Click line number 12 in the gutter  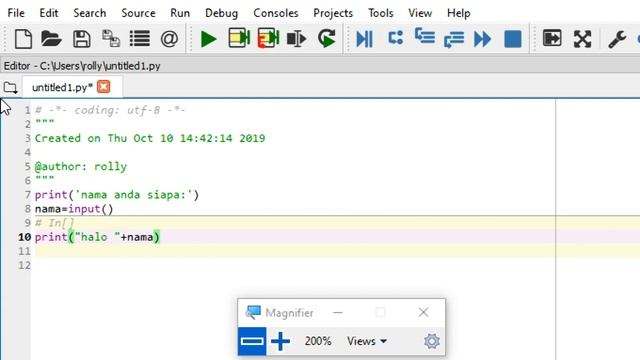pos(24,265)
